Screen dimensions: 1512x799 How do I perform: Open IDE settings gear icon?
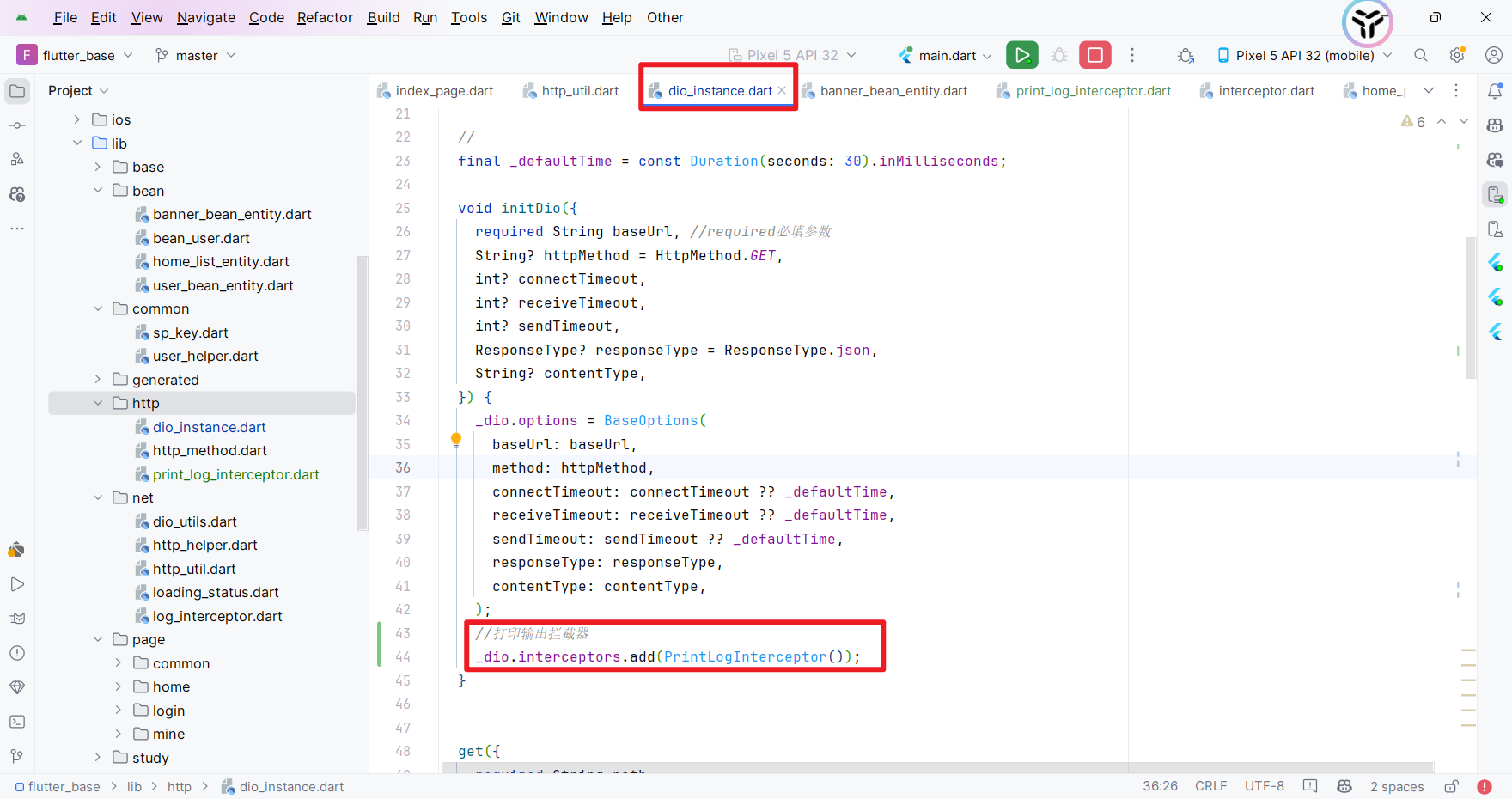tap(1457, 55)
